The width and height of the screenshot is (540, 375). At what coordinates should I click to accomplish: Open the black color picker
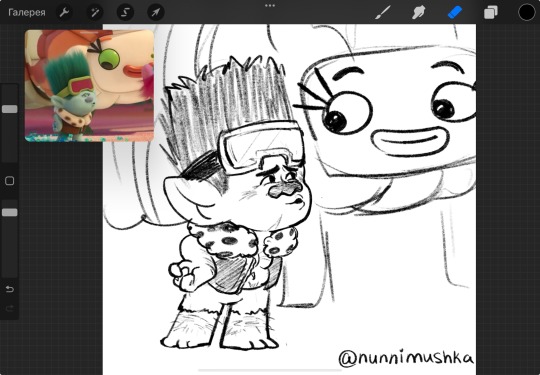[527, 13]
